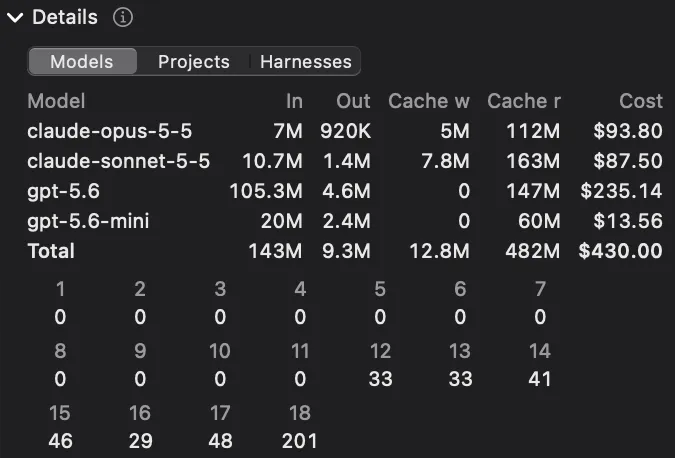Select day 1 in the calendar grid
The width and height of the screenshot is (675, 458).
pyautogui.click(x=60, y=289)
